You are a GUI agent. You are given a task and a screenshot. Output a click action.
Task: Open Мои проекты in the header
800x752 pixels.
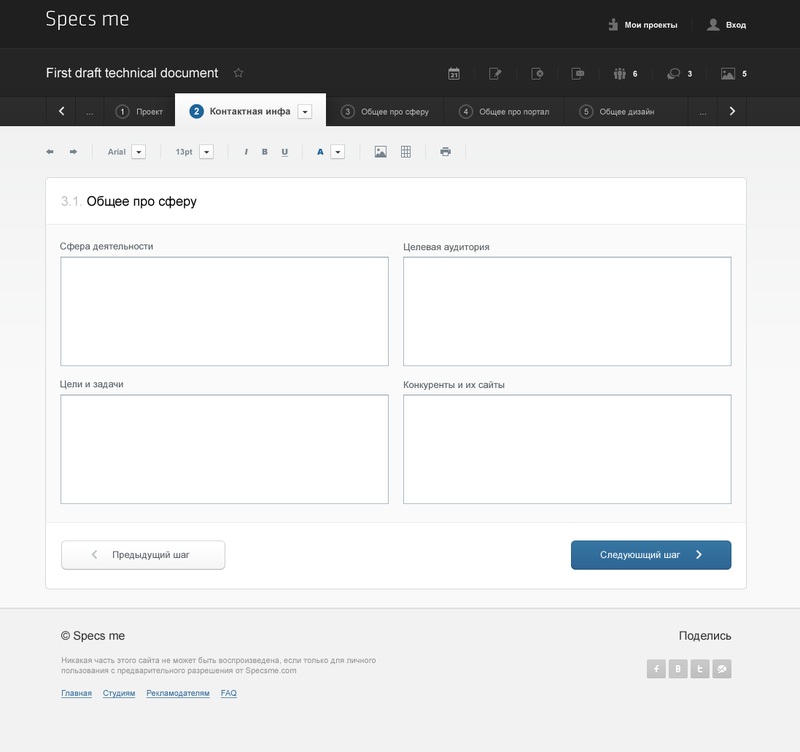pyautogui.click(x=651, y=25)
